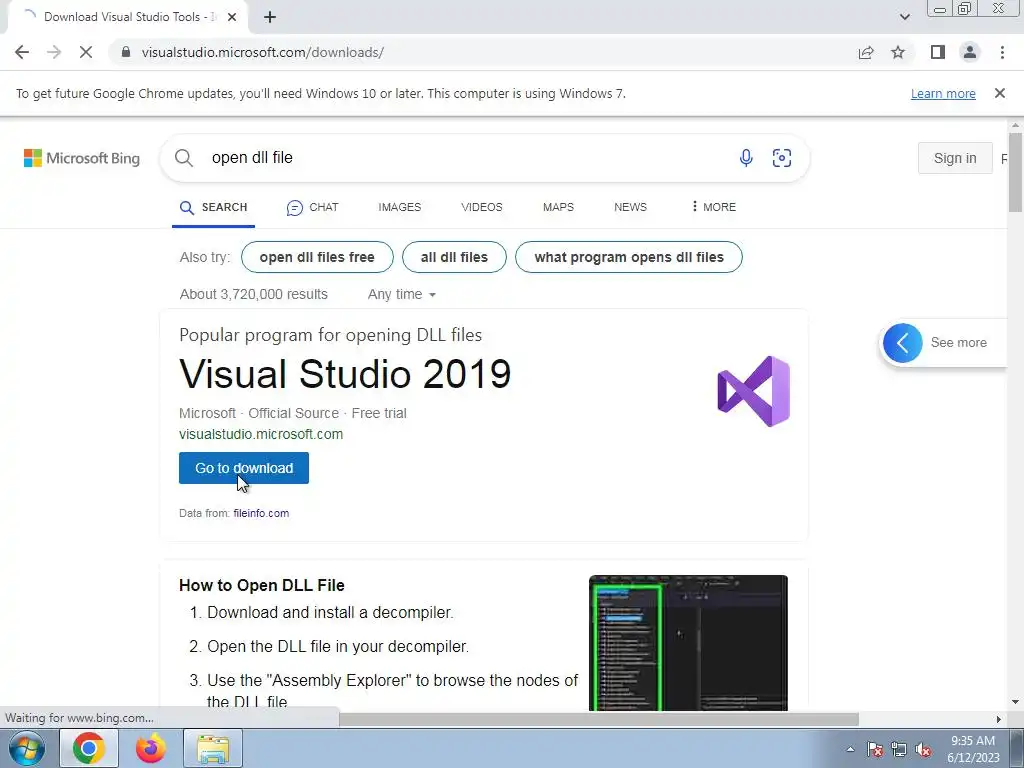Viewport: 1024px width, 768px height.
Task: Click the Visual Studio 2019 heading
Action: point(345,374)
